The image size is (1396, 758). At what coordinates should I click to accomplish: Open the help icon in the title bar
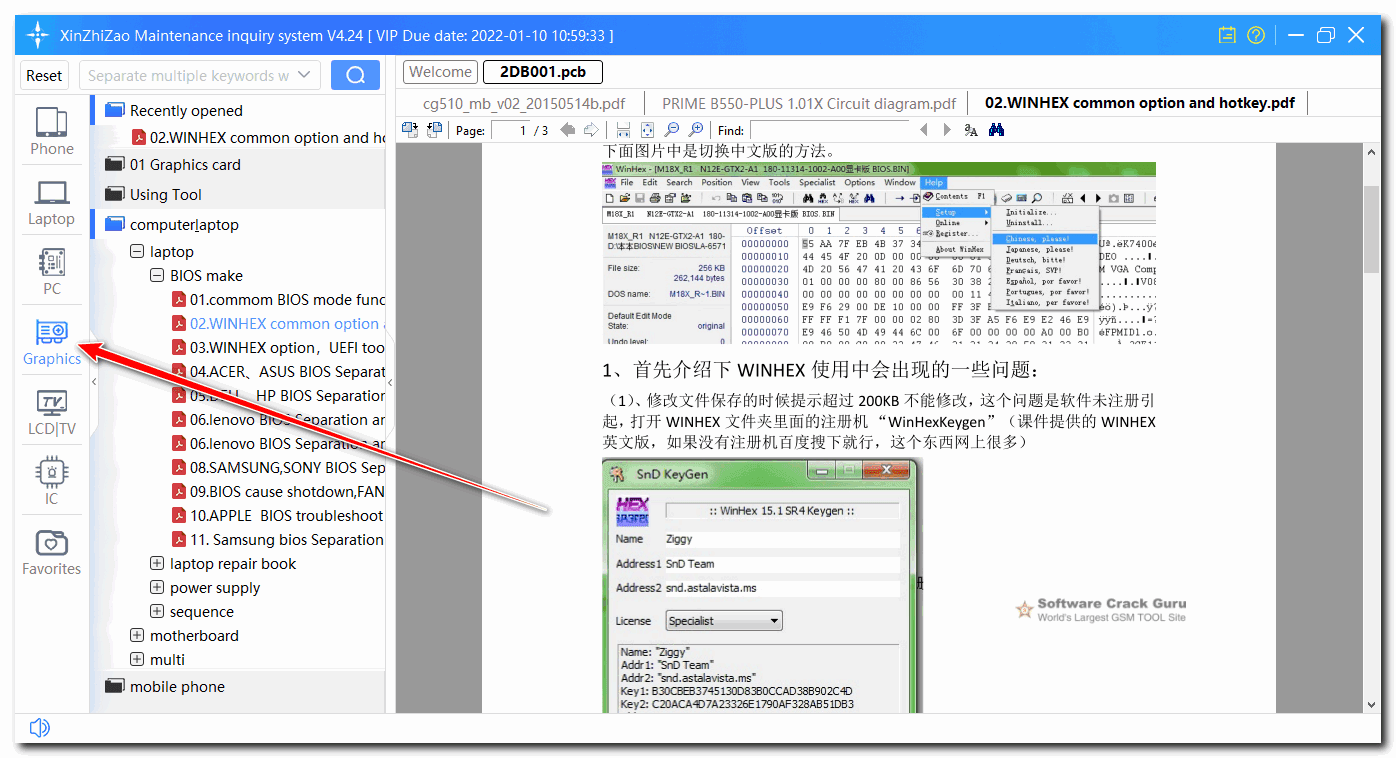(x=1255, y=35)
